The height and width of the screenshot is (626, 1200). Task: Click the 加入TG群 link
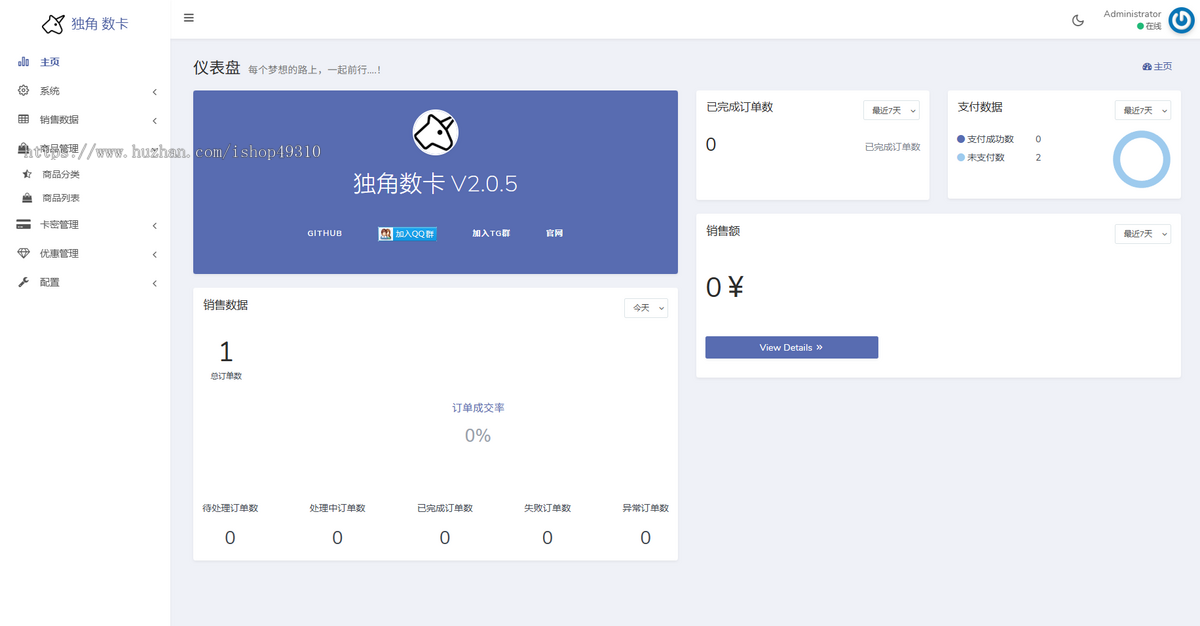(x=491, y=233)
